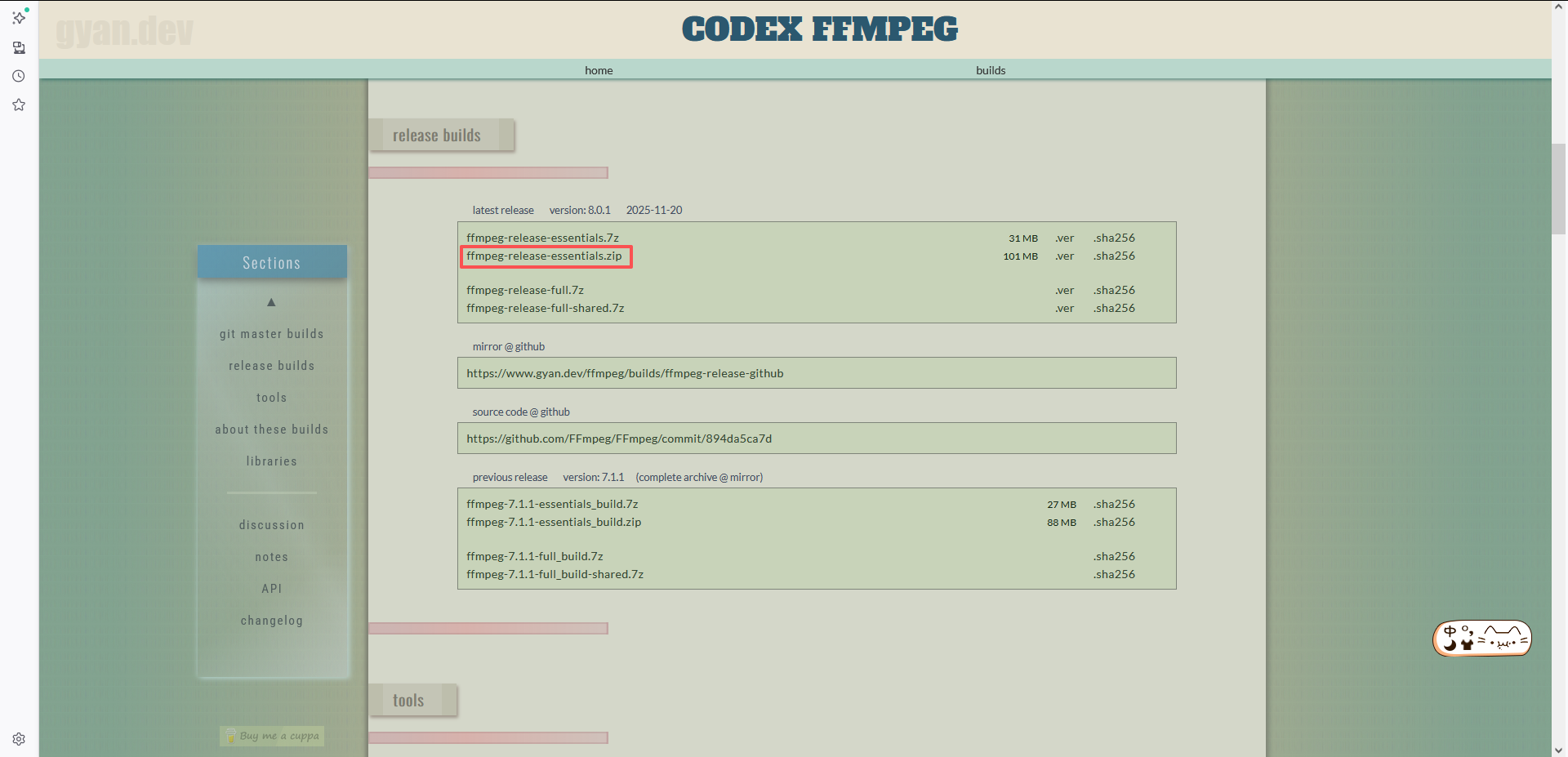Open .sha256 for ffmpeg-release-essentials.7z

tap(1114, 238)
